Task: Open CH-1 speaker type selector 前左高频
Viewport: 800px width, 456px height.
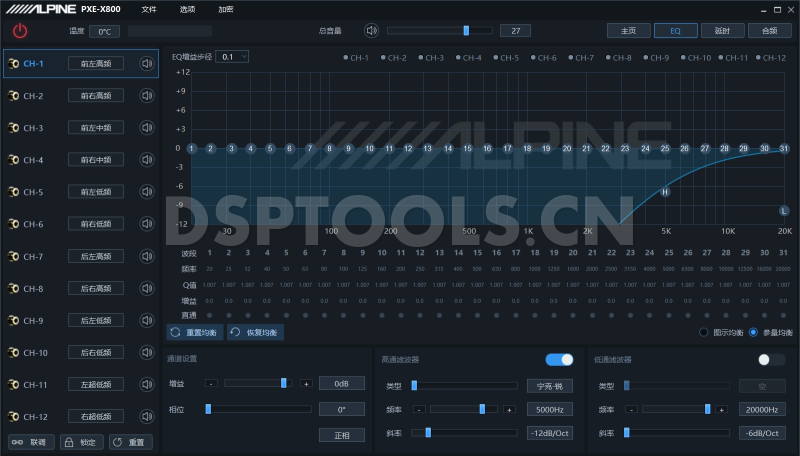Action: coord(96,64)
